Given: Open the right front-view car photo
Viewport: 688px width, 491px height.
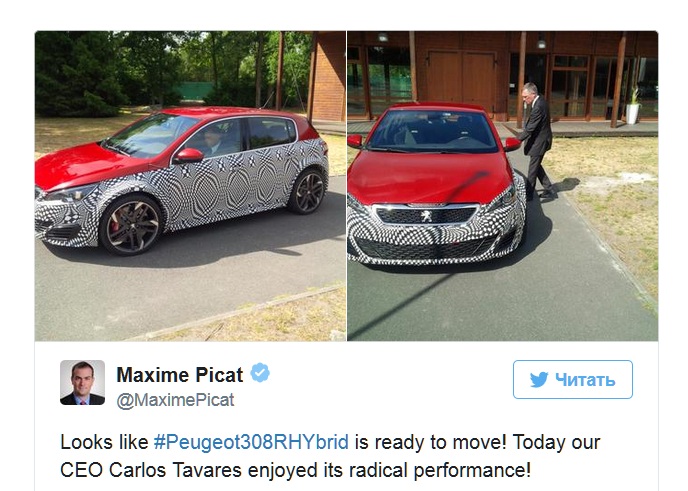Looking at the screenshot, I should pyautogui.click(x=502, y=186).
